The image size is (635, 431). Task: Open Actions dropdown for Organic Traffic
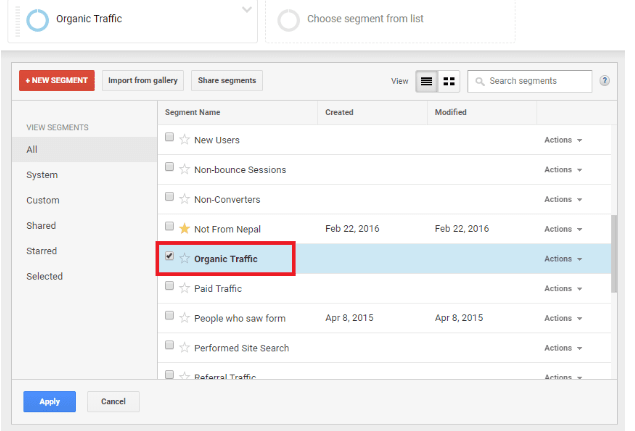(563, 259)
